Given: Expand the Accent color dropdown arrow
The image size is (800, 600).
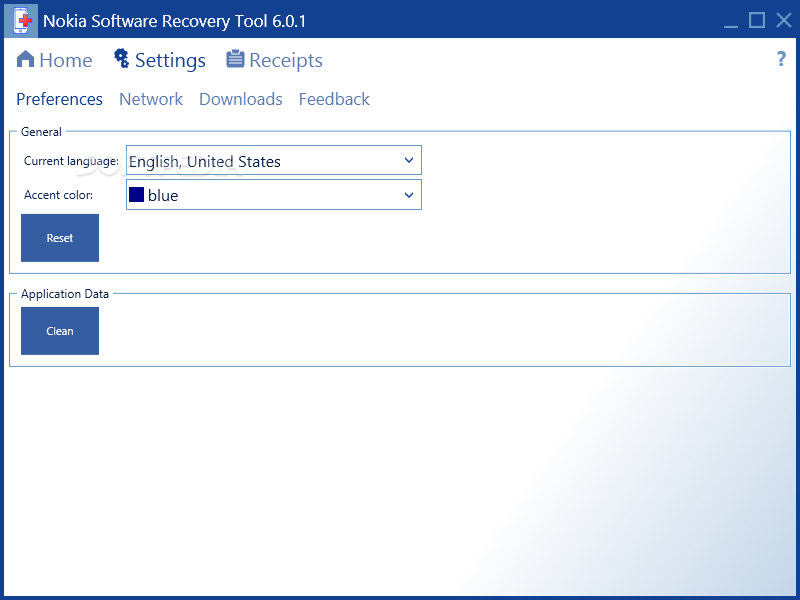Looking at the screenshot, I should click(x=409, y=195).
